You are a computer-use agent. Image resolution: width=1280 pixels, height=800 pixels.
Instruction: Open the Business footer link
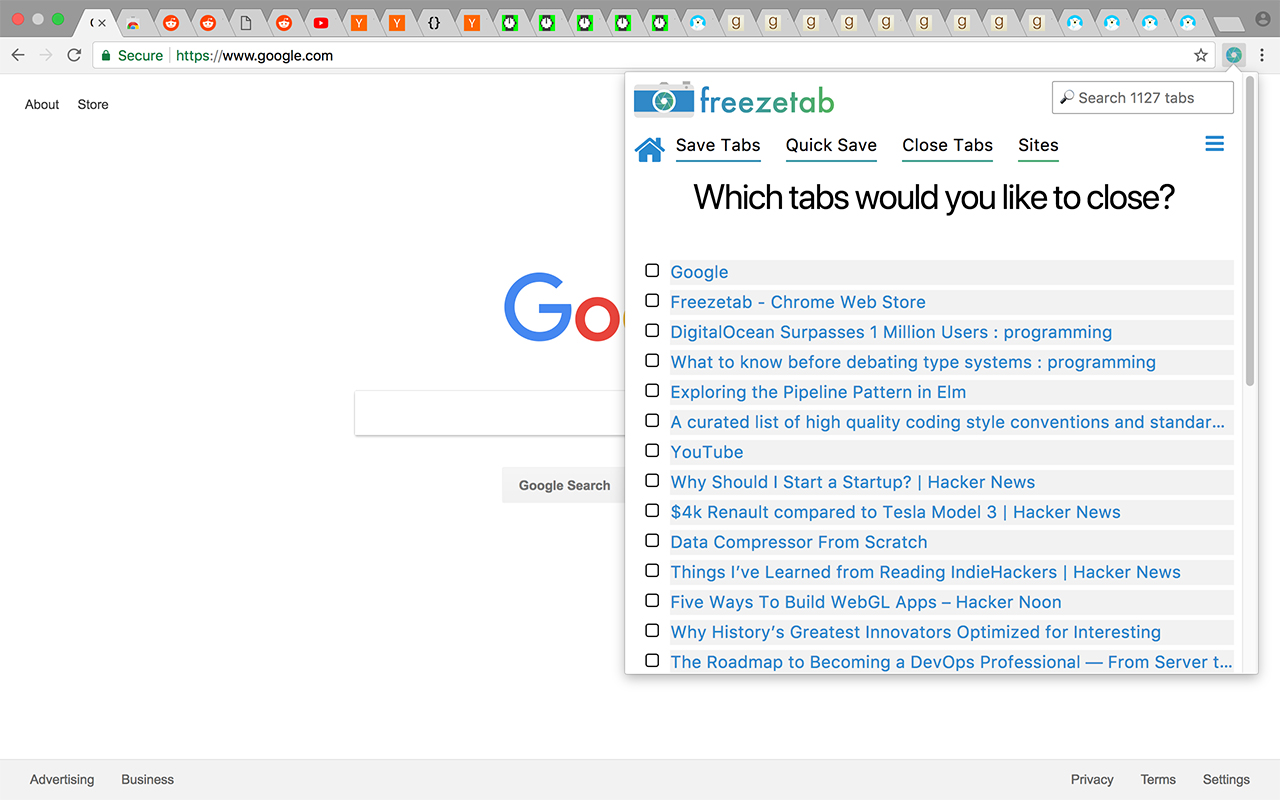pyautogui.click(x=147, y=779)
